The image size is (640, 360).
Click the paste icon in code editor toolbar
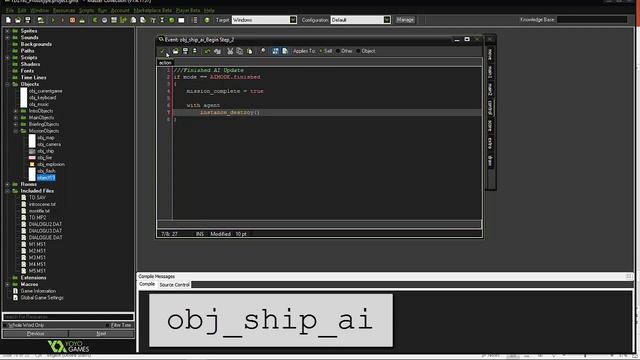[x=249, y=51]
